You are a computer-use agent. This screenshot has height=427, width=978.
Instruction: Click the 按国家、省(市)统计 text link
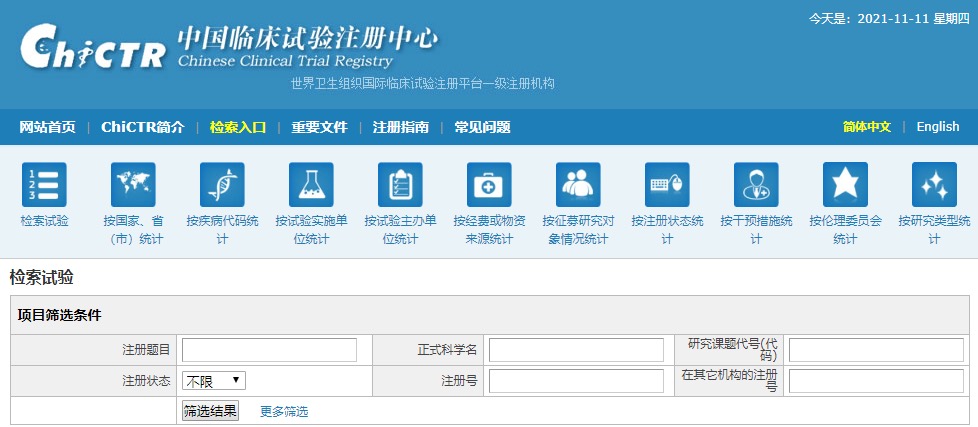pos(133,229)
